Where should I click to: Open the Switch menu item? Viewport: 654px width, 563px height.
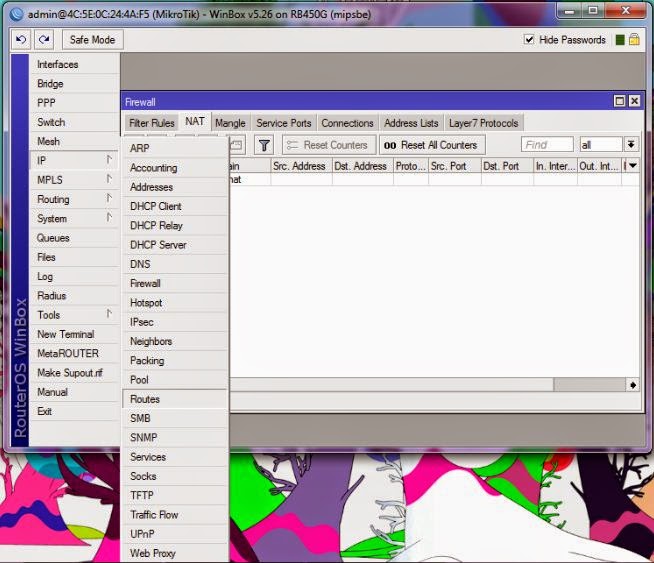point(75,122)
